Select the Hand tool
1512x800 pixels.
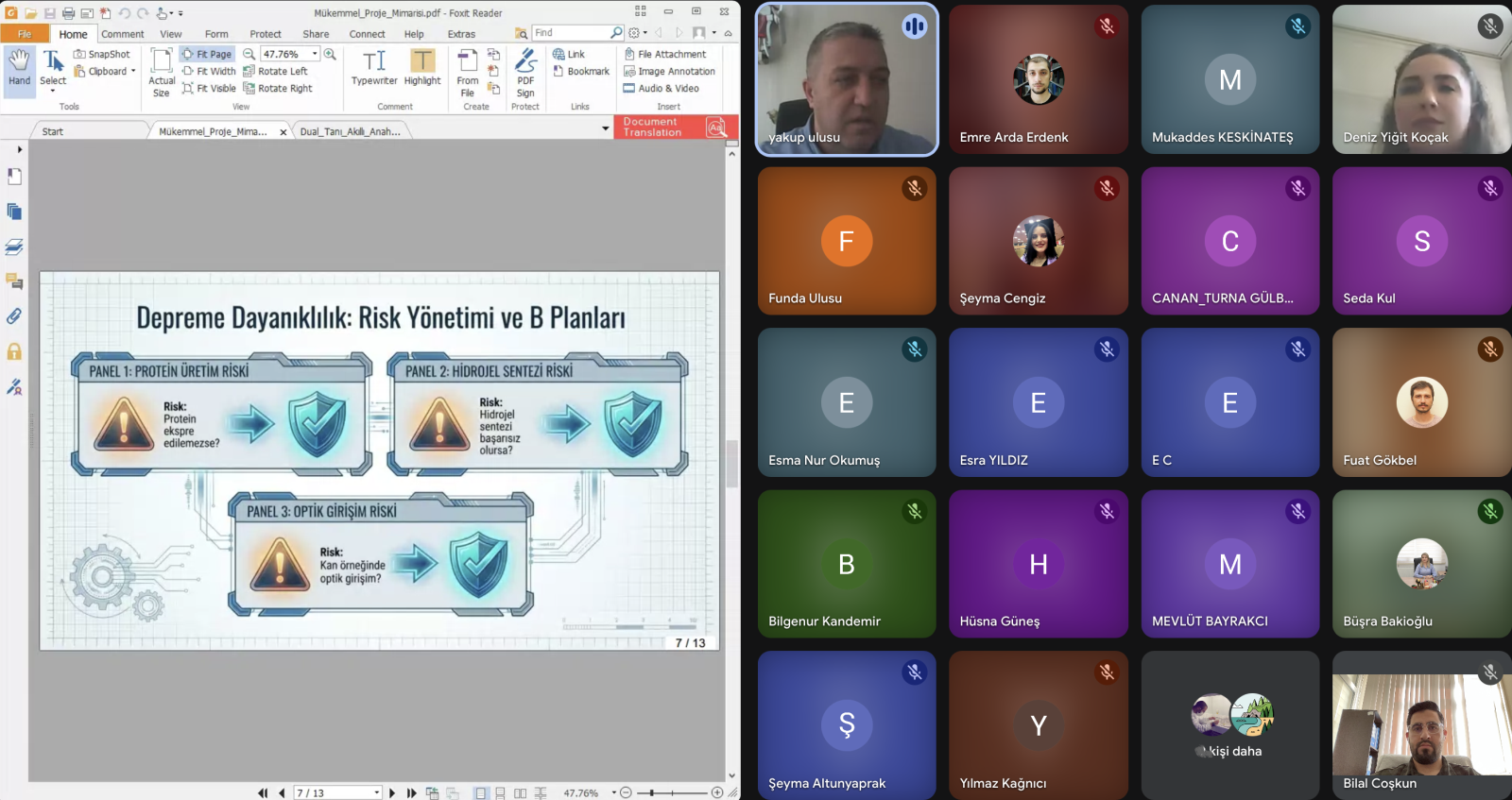coord(19,67)
